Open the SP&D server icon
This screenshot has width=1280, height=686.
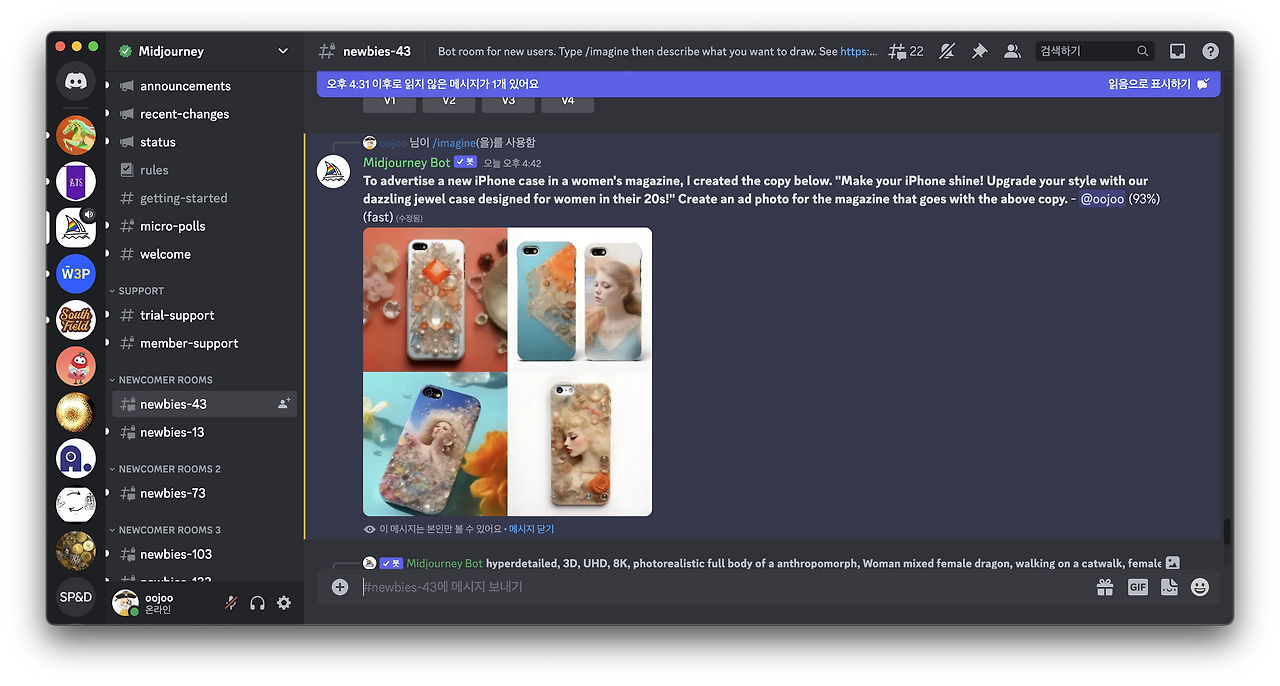tap(76, 597)
